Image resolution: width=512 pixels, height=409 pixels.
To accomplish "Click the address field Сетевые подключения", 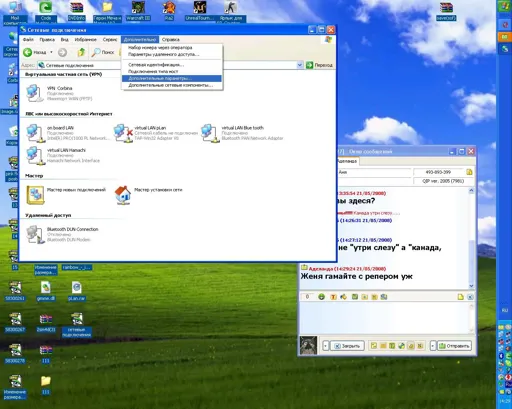I will point(167,65).
